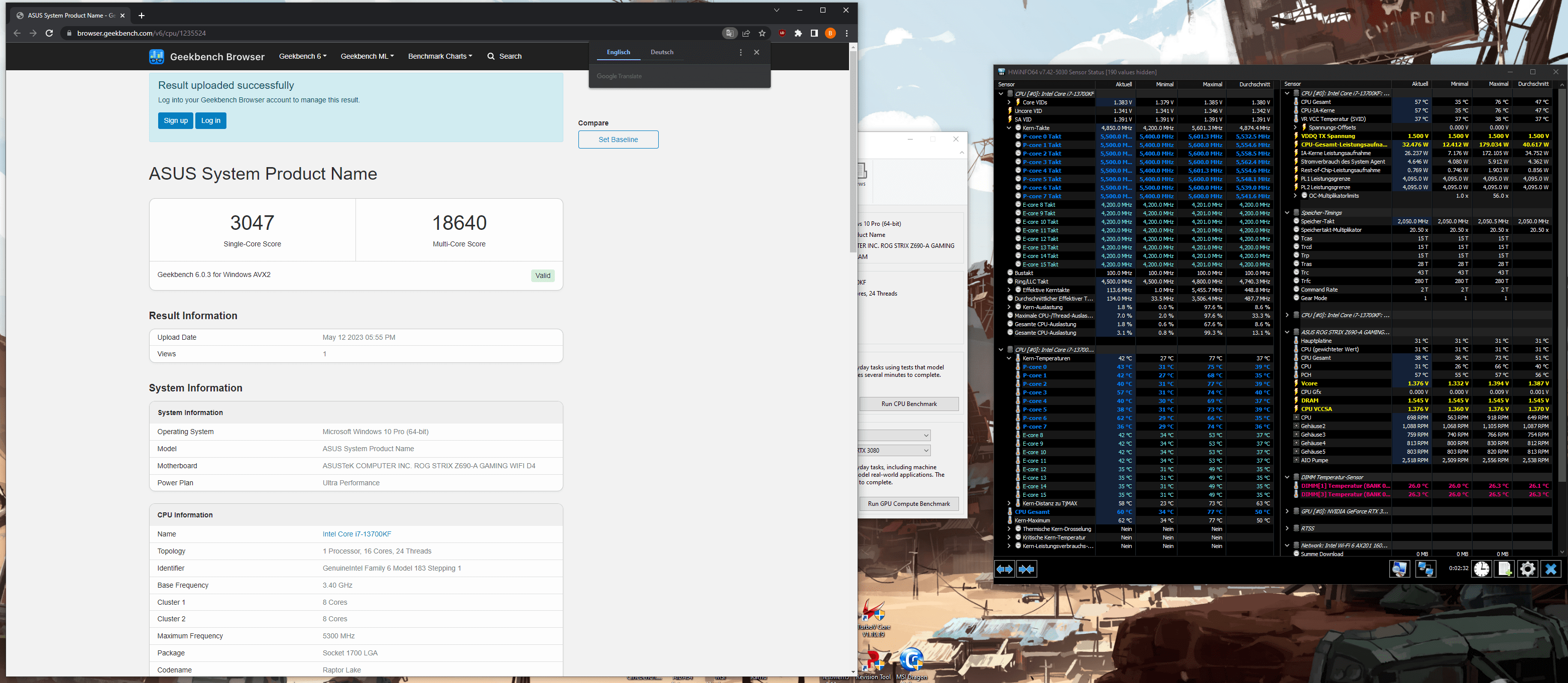This screenshot has width=1568, height=683.
Task: Open the Benchmark Charts dropdown menu
Action: [x=440, y=57]
